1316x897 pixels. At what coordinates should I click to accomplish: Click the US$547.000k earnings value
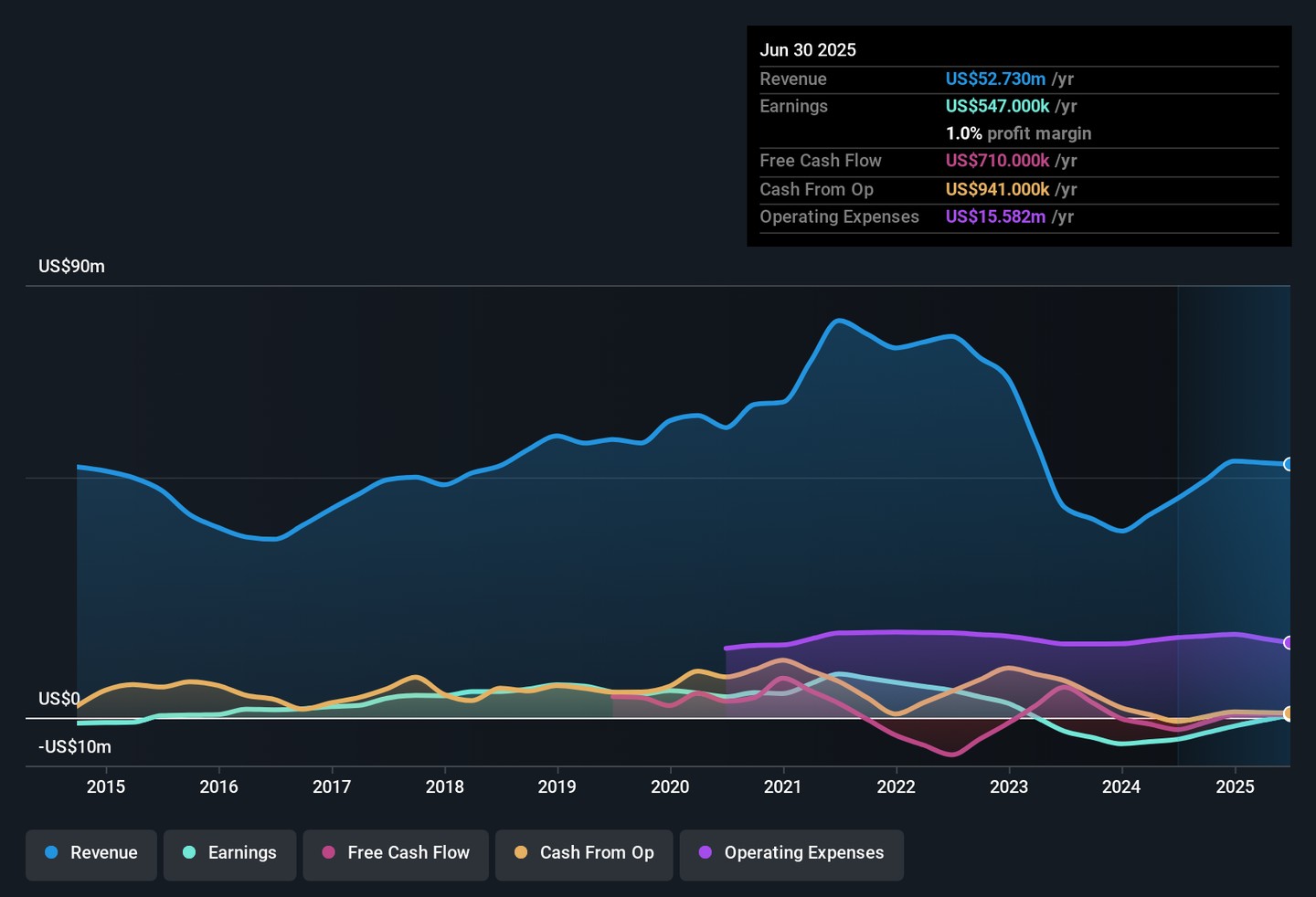pyautogui.click(x=997, y=106)
